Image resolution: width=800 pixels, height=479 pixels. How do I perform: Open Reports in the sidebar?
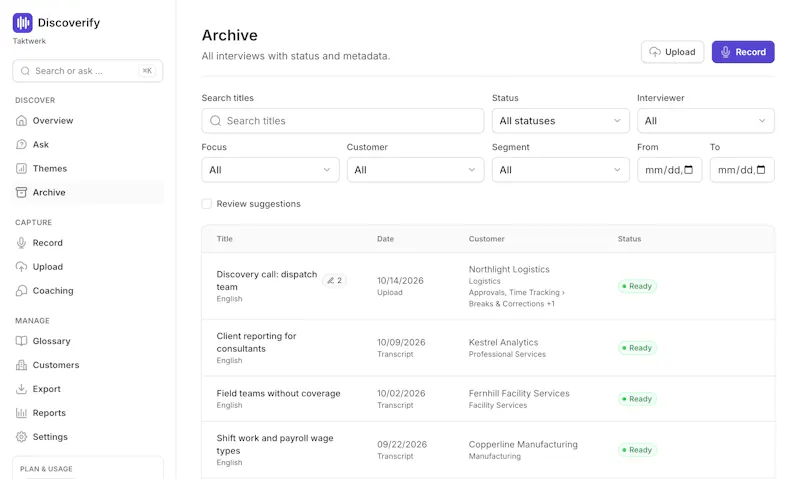(x=49, y=413)
